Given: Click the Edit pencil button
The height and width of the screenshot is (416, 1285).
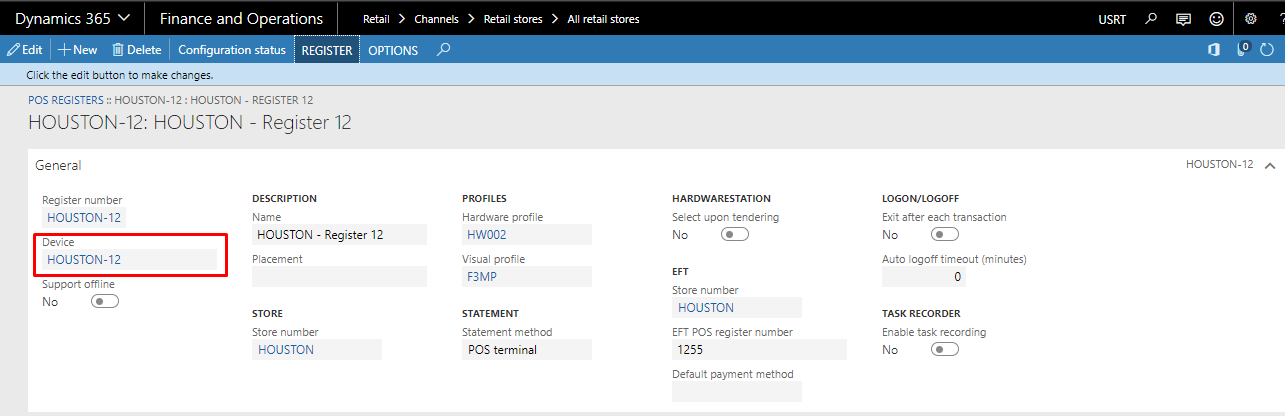Looking at the screenshot, I should pos(24,49).
